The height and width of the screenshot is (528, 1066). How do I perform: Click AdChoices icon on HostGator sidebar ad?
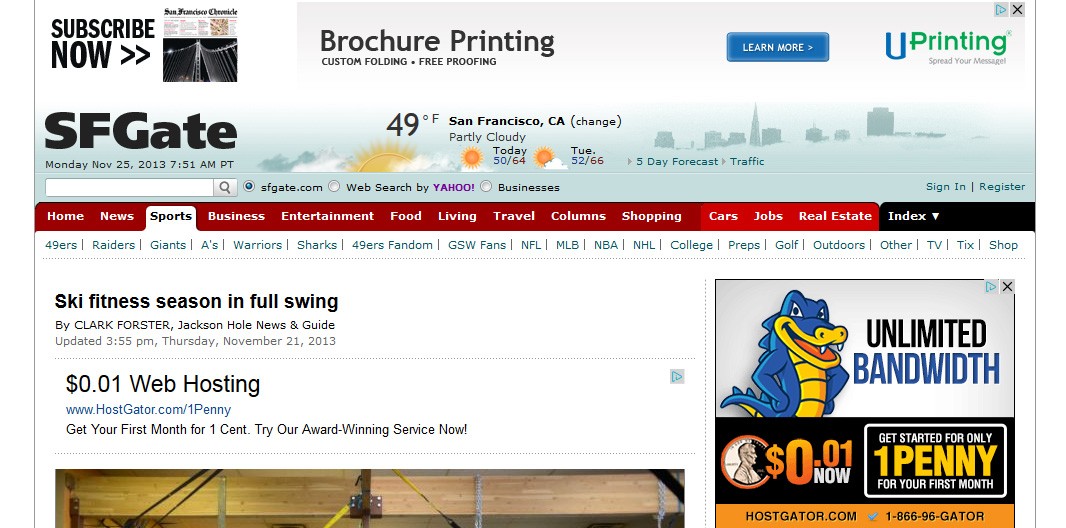tap(991, 287)
